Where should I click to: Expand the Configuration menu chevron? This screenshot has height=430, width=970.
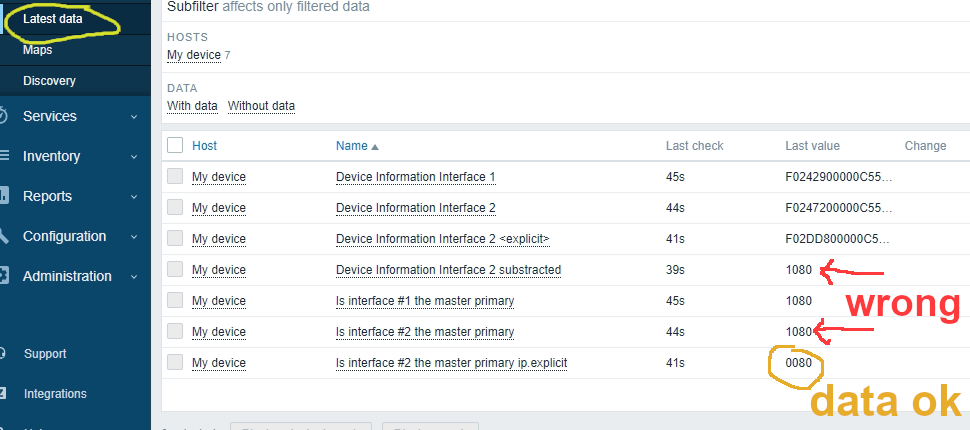pos(134,236)
